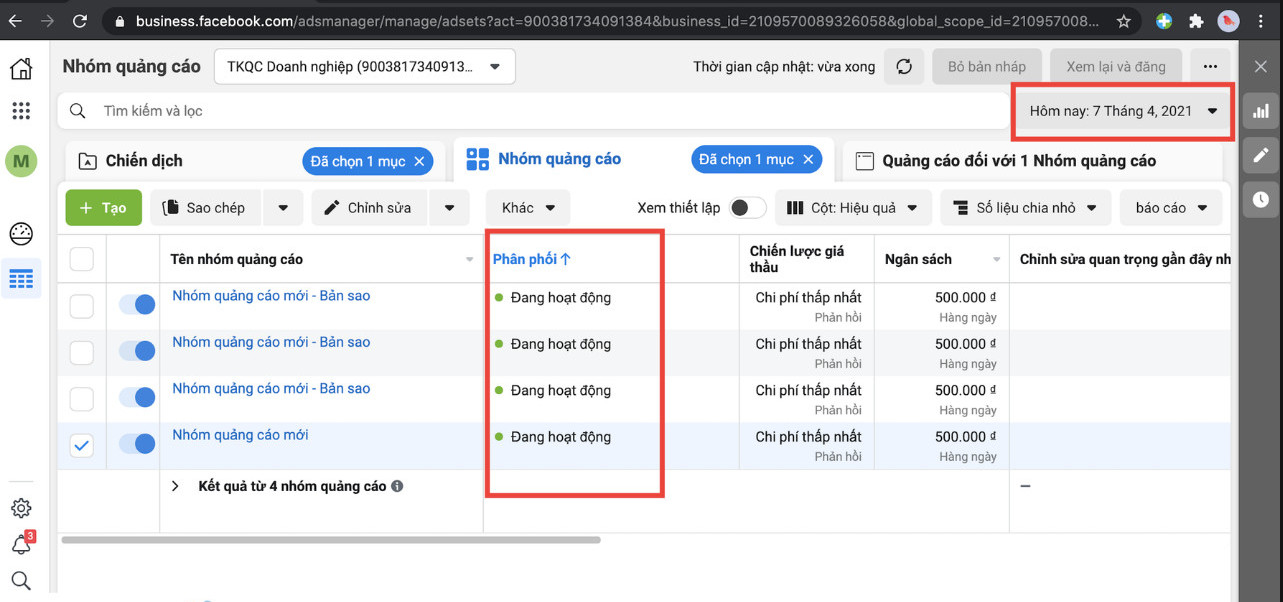Viewport: 1283px width, 602px height.
Task: Switch to the Chiến dịch tab
Action: 144,161
